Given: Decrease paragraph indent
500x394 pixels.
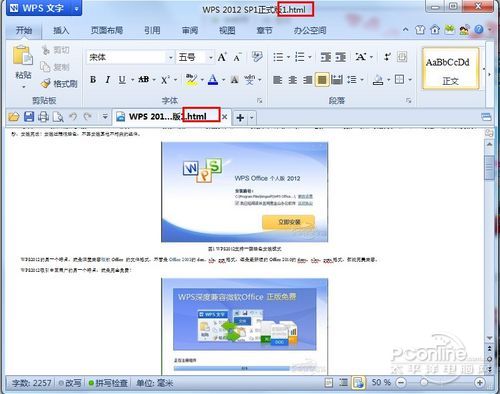Looking at the screenshot, I should (x=325, y=57).
